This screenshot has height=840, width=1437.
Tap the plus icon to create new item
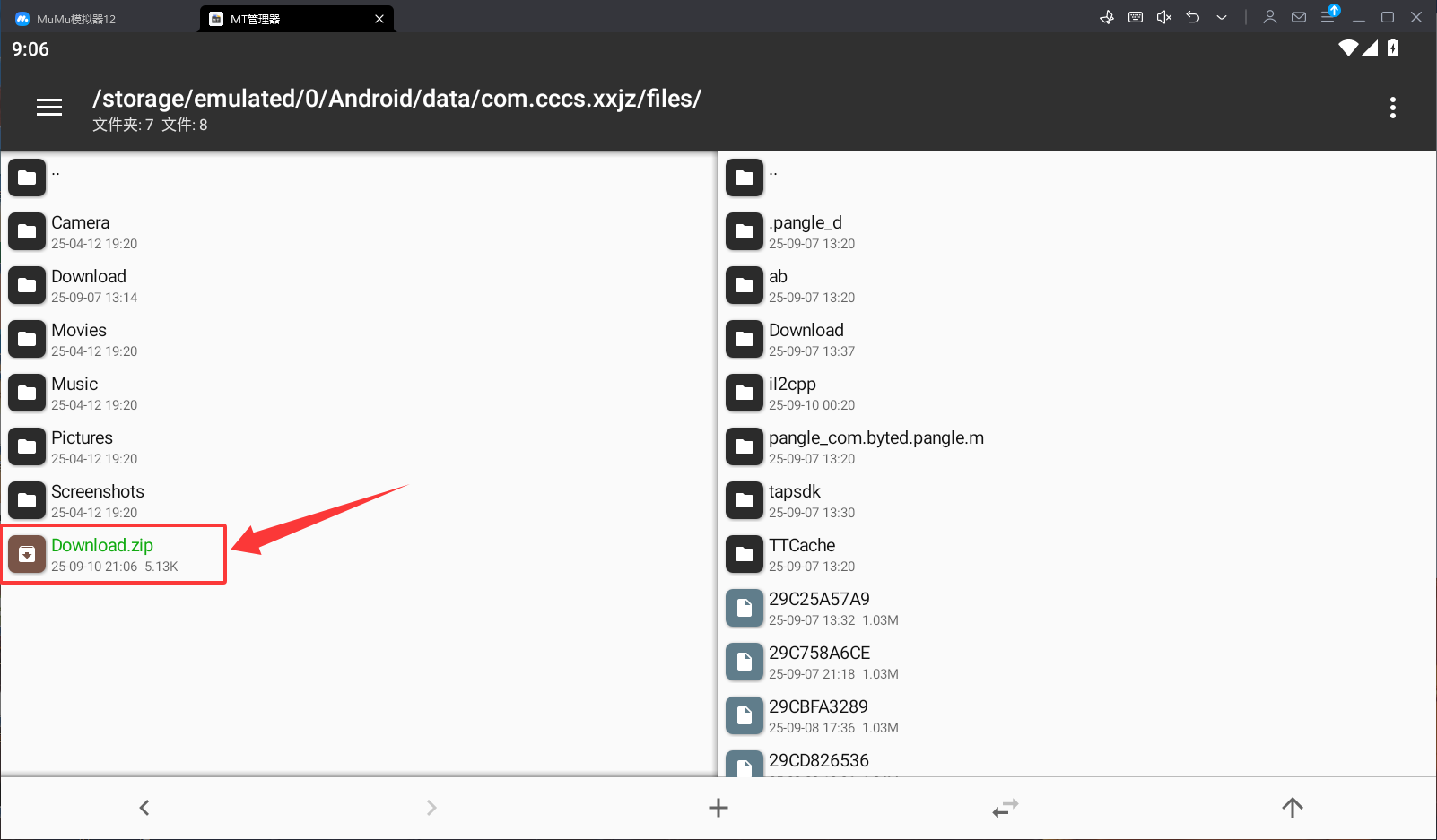click(x=718, y=808)
